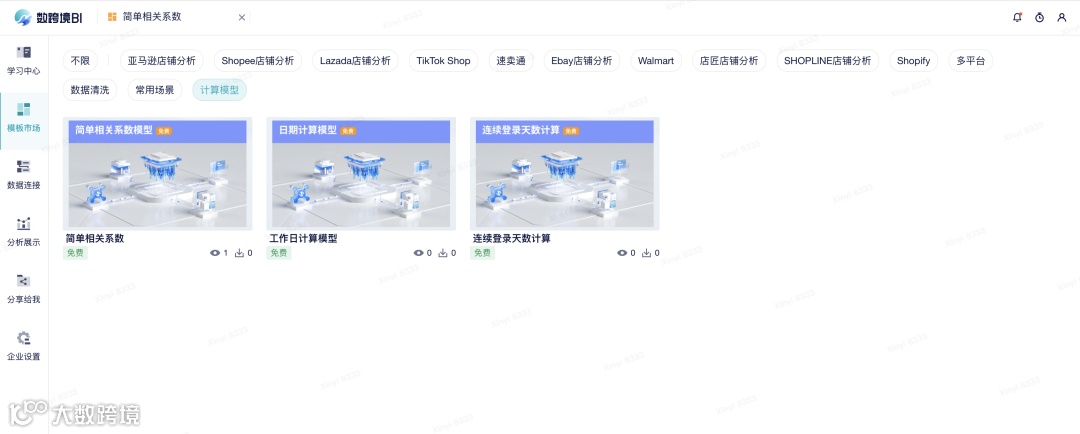
Task: Click the download icon for 简单相关系数
Action: 240,253
